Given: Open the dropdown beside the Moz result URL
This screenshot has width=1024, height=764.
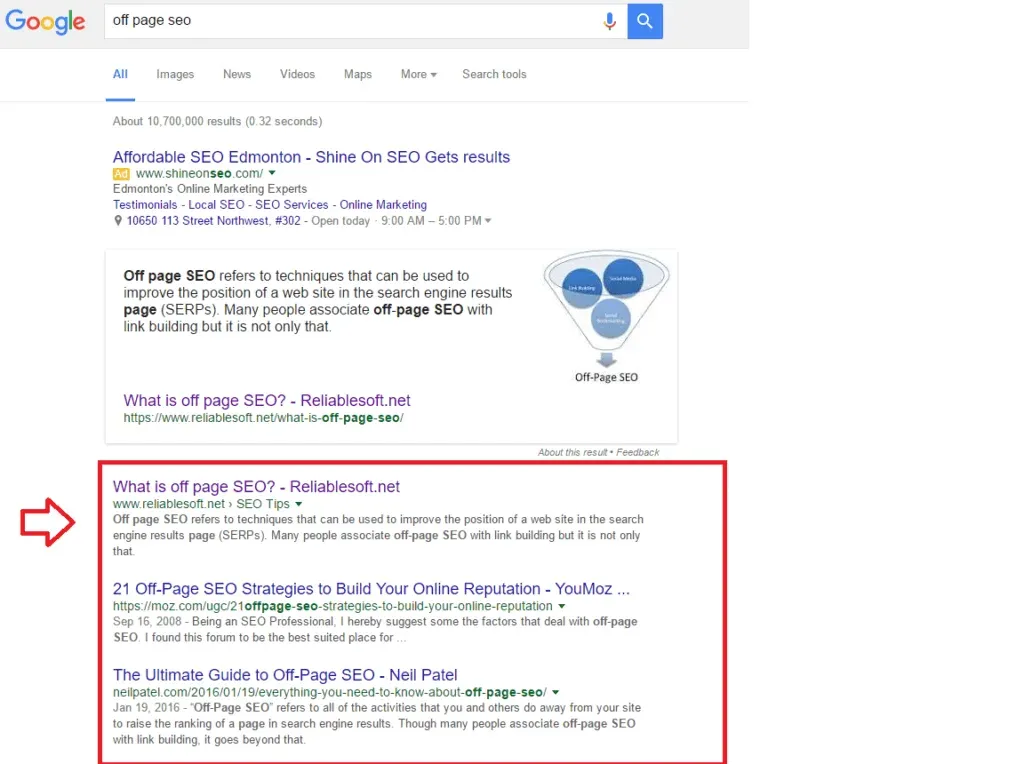Looking at the screenshot, I should (561, 605).
